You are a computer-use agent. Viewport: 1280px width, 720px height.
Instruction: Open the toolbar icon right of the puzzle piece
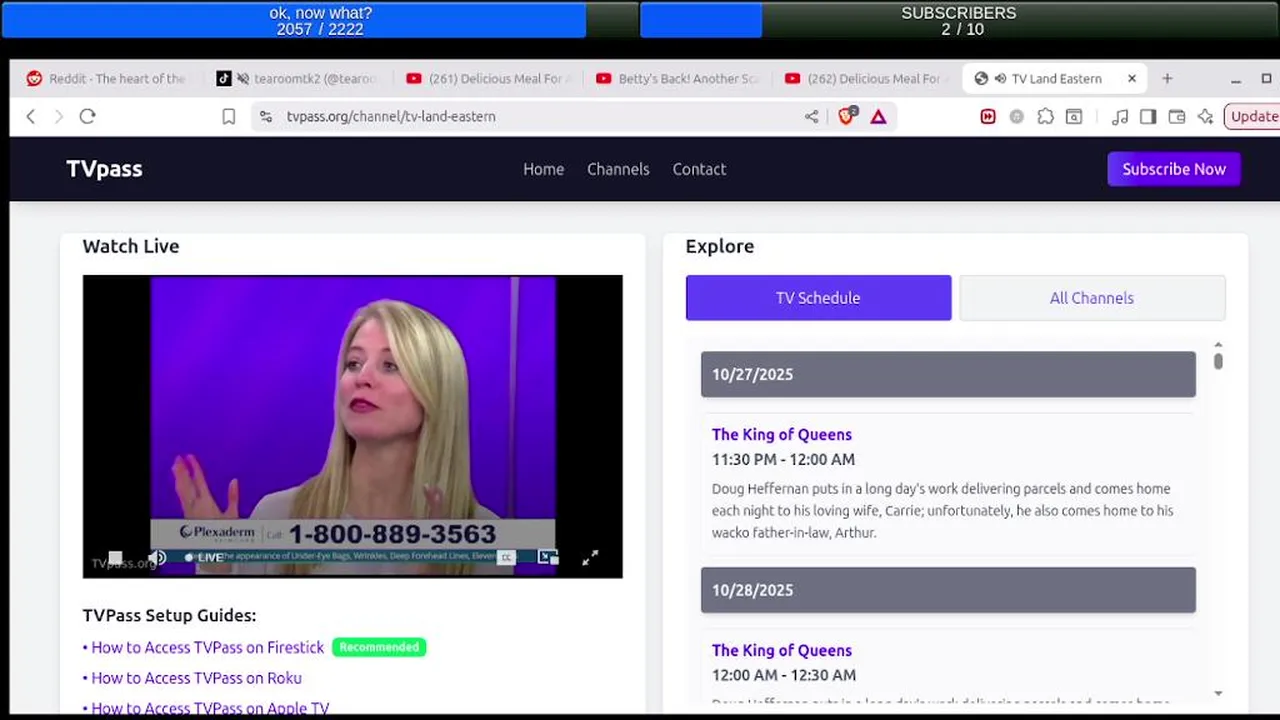tap(1074, 117)
